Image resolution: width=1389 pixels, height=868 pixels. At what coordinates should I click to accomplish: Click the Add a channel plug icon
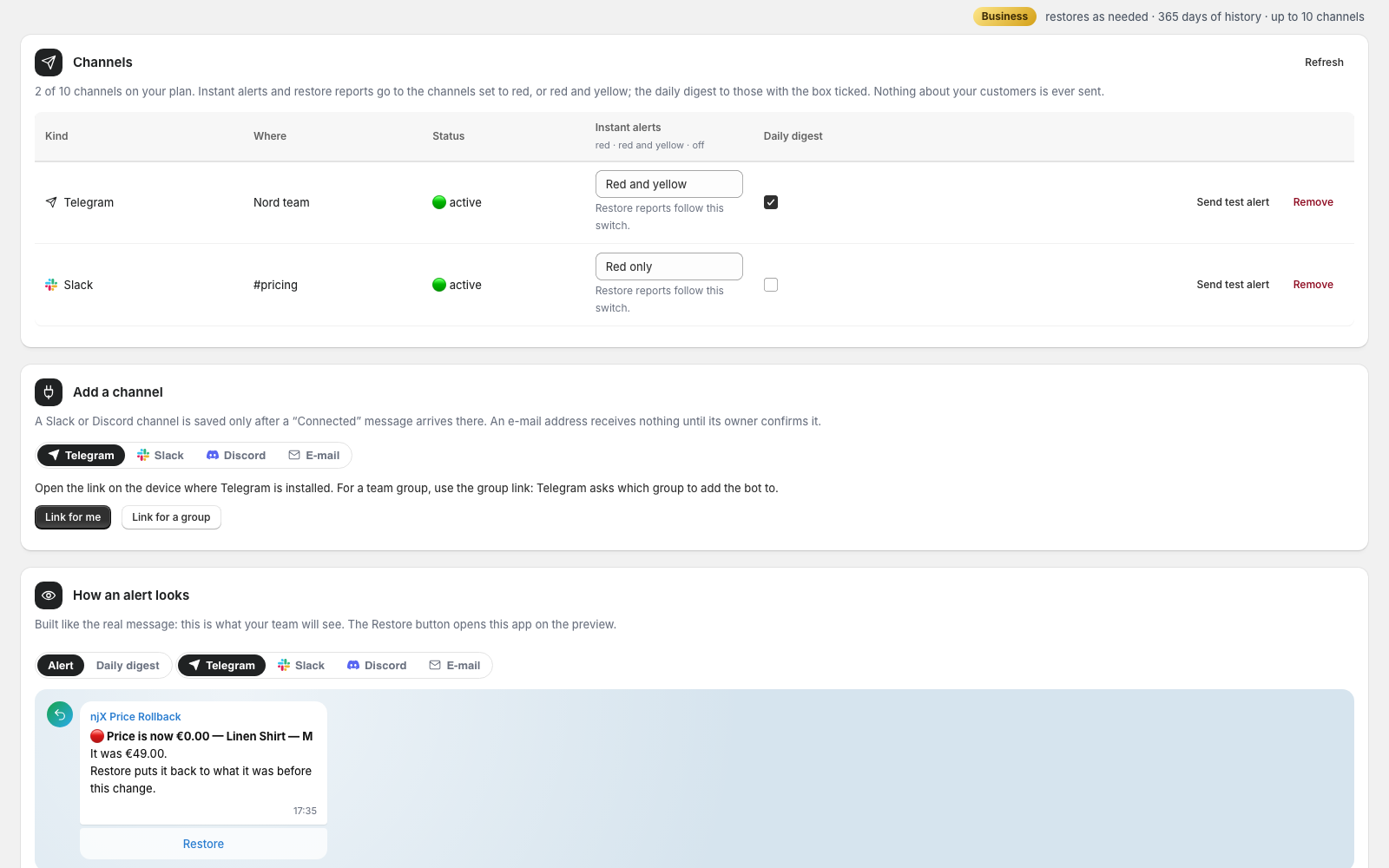49,392
